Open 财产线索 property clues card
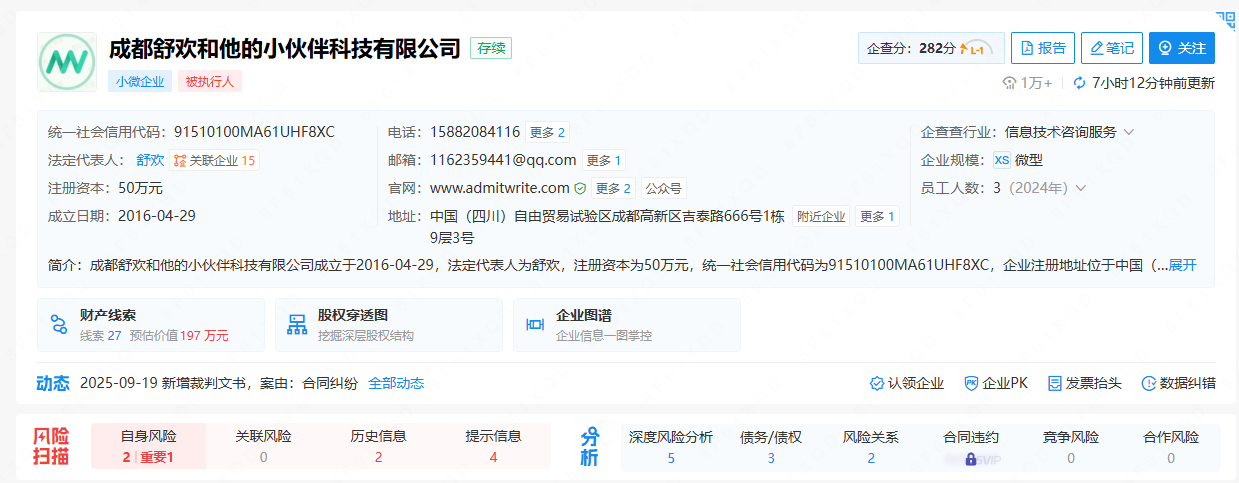The height and width of the screenshot is (483, 1239). (x=150, y=325)
